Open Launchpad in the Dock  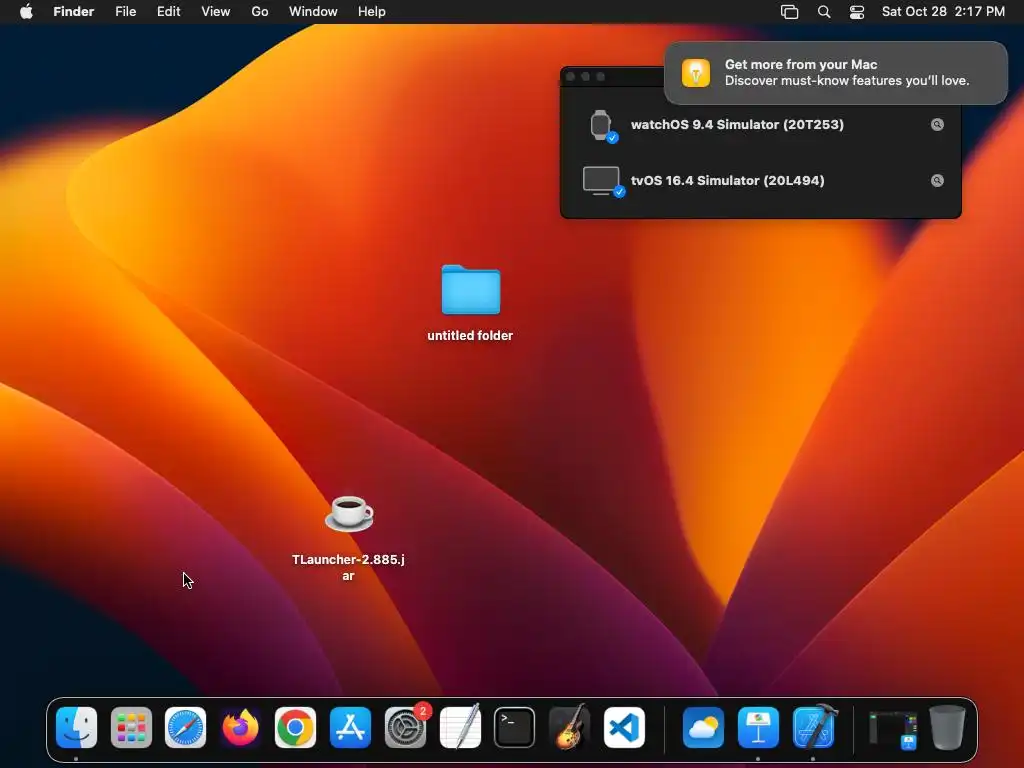tap(131, 728)
